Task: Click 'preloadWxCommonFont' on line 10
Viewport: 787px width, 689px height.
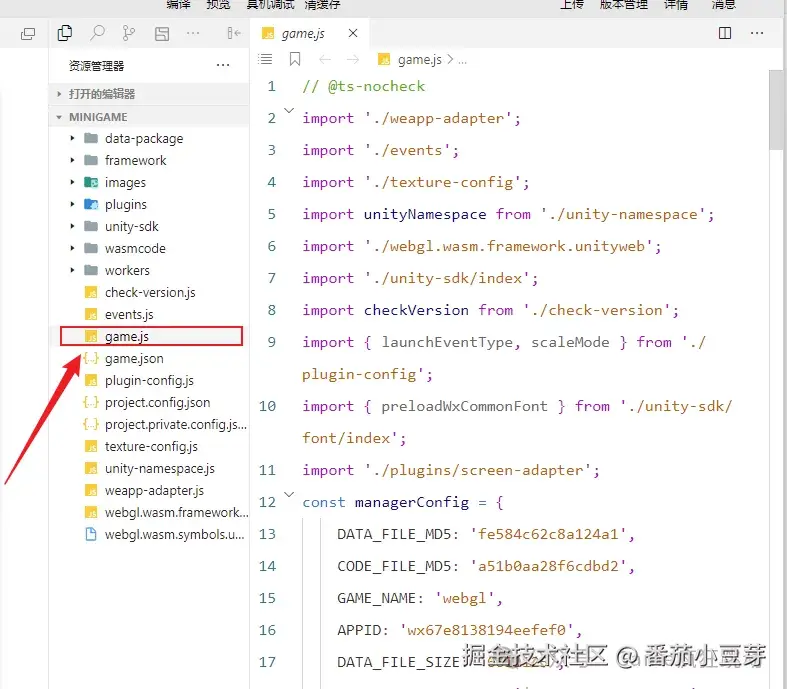Action: [464, 406]
